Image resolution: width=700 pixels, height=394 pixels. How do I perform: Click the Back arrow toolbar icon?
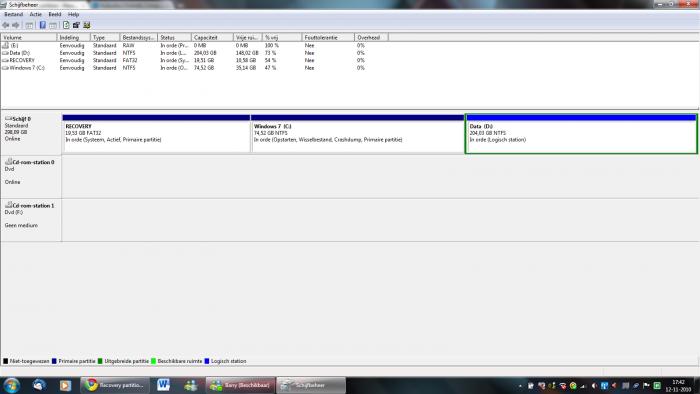point(6,25)
